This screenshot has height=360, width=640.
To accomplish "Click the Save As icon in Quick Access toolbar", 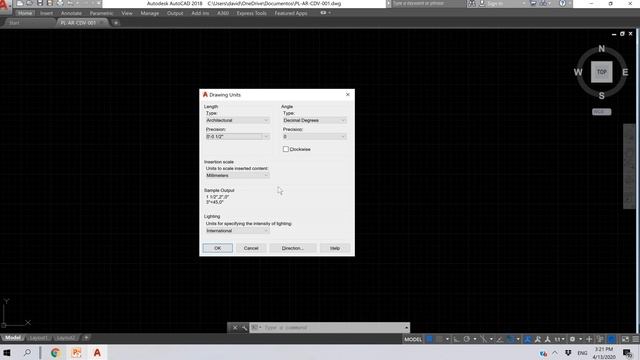I will [x=50, y=3].
